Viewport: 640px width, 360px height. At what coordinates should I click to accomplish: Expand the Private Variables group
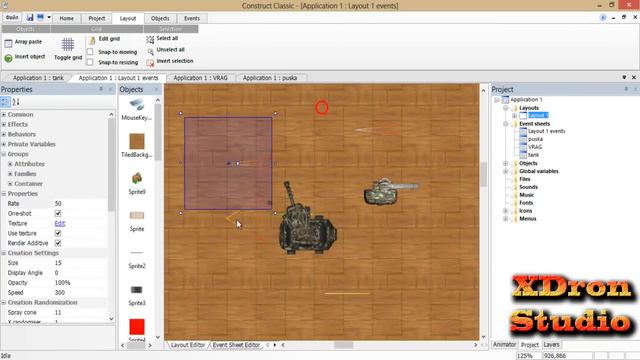[x=4, y=144]
